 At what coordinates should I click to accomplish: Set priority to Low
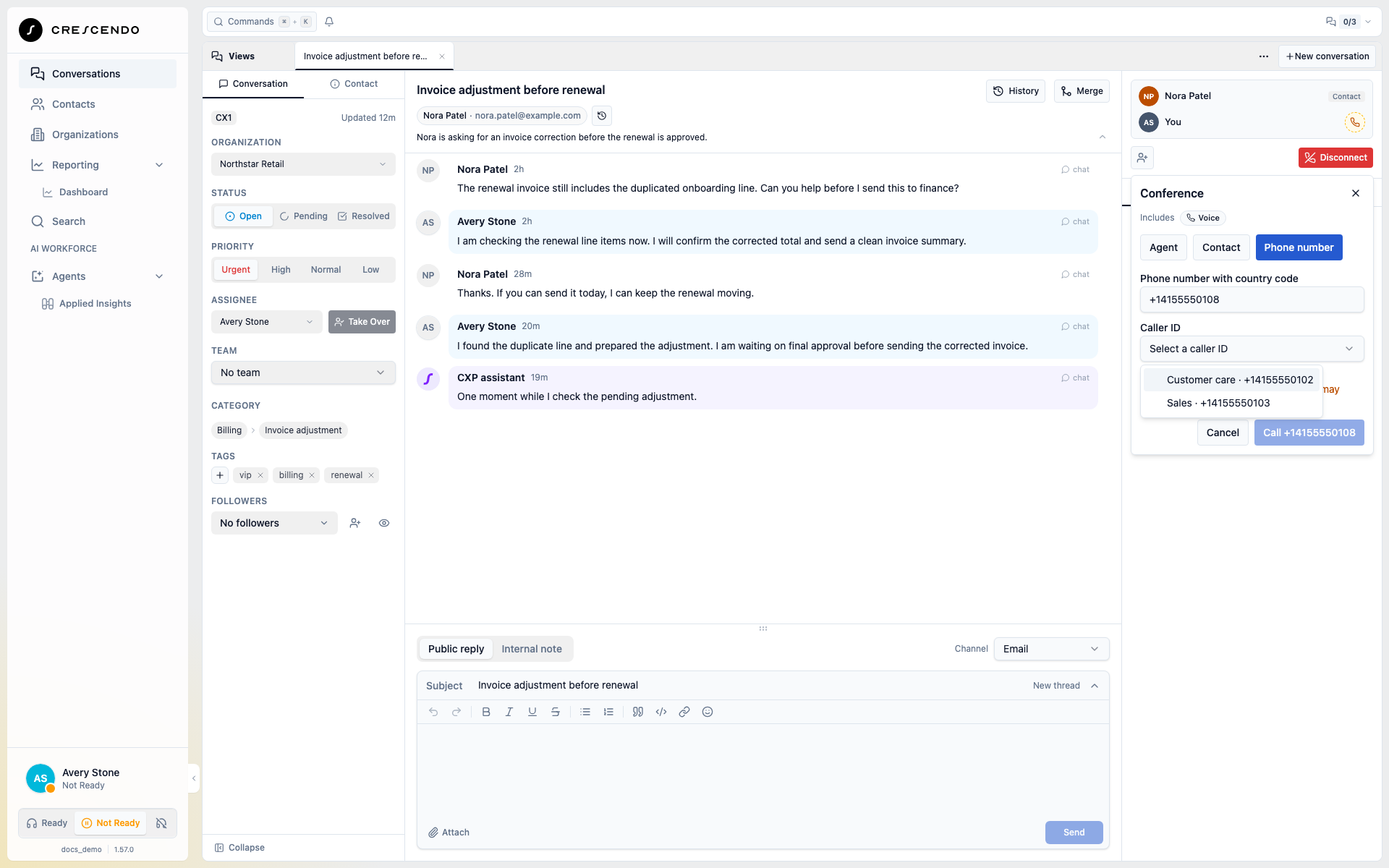(x=370, y=270)
